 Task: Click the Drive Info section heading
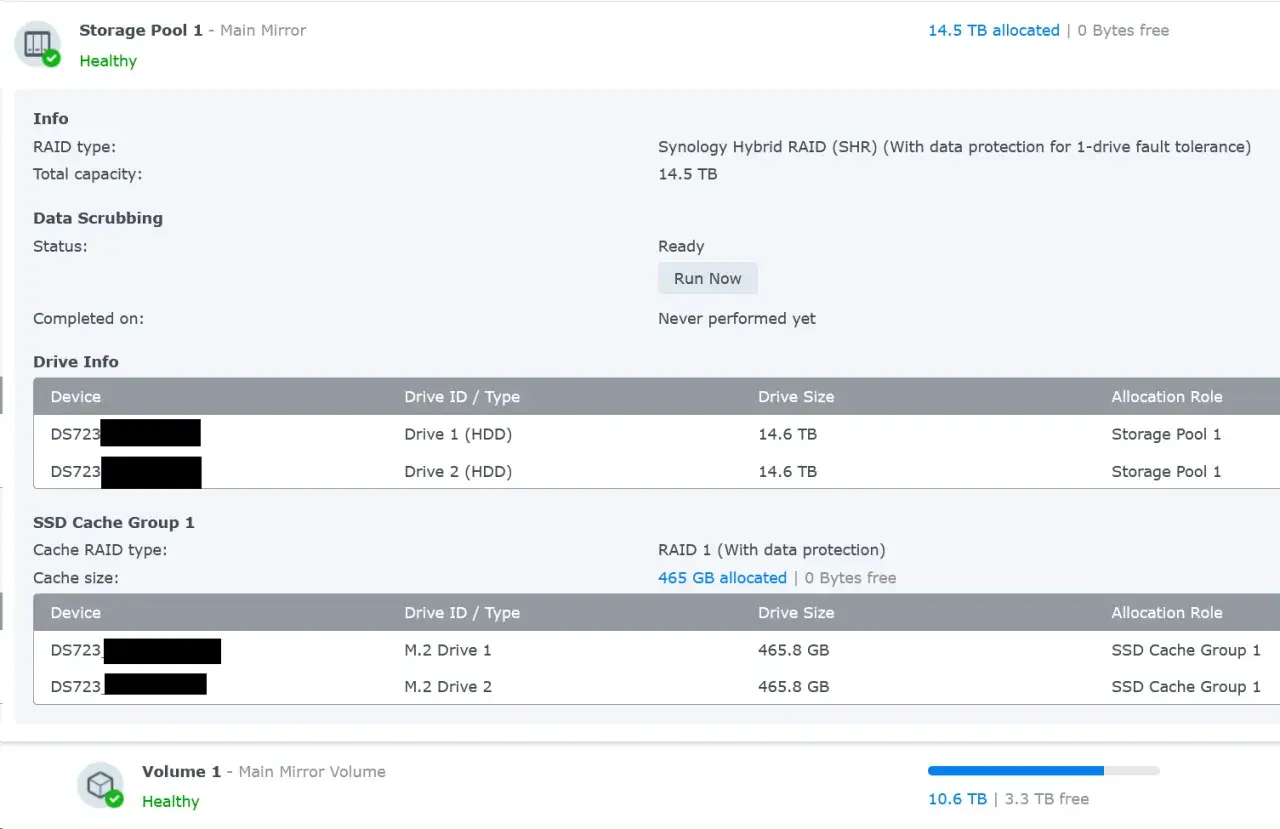(76, 362)
